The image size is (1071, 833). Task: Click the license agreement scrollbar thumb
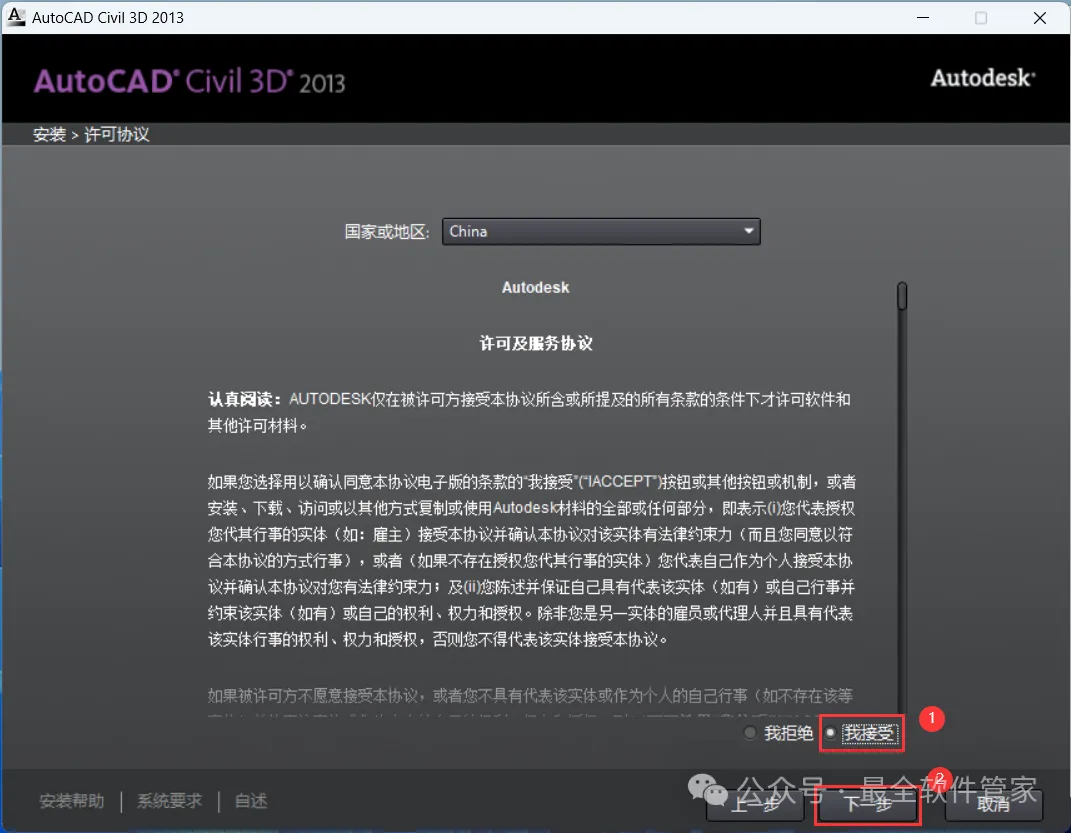pos(902,296)
